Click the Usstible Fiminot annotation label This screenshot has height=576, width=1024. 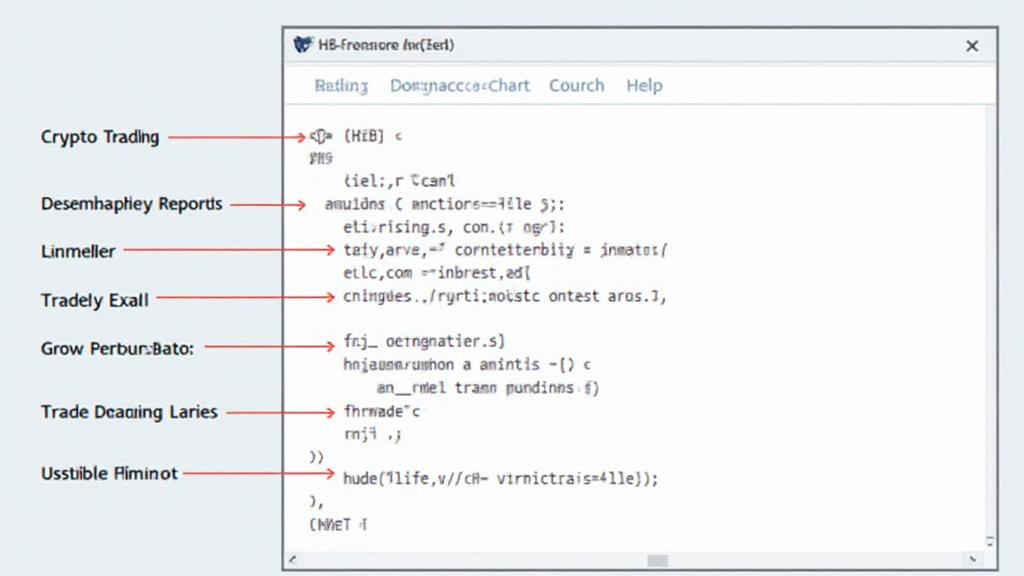coord(109,473)
